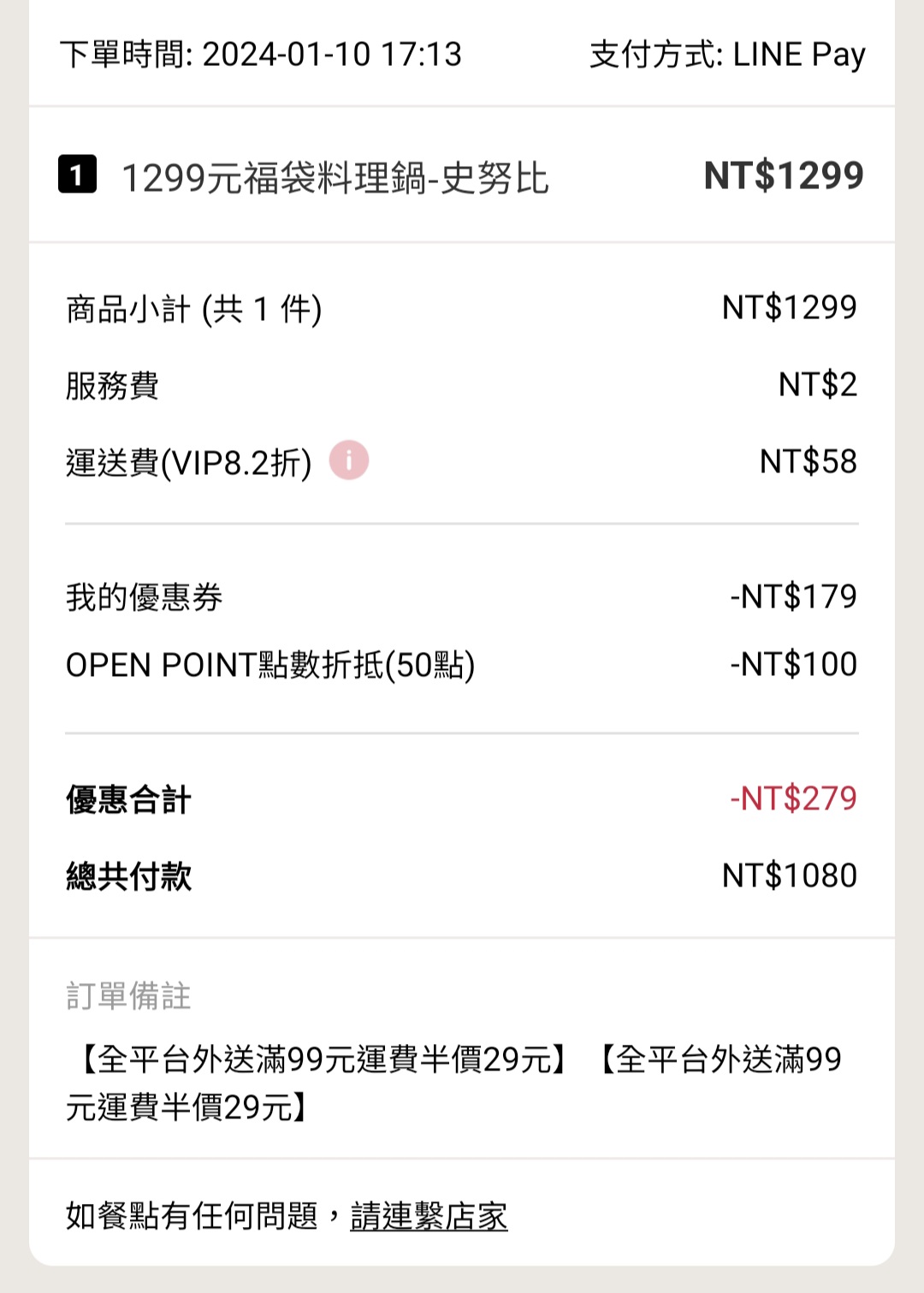Viewport: 924px width, 1293px height.
Task: Tap the OPEN POINT點數折抵(50點) label
Action: pyautogui.click(x=270, y=665)
